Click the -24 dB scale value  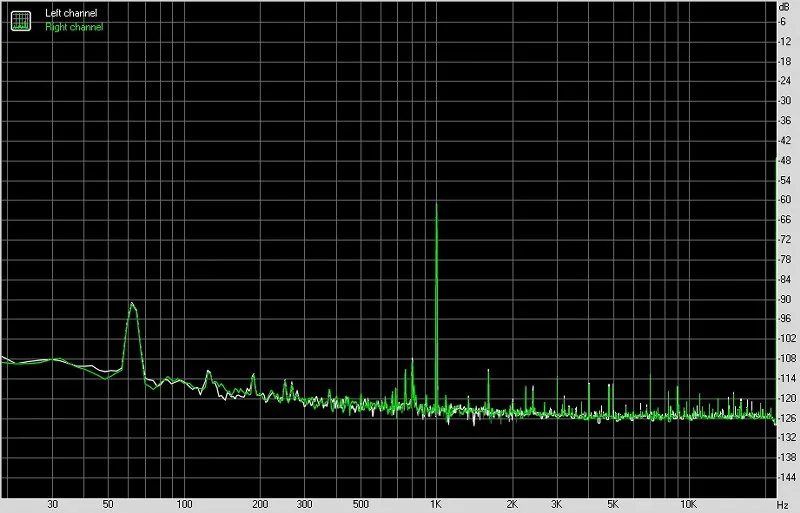click(x=784, y=81)
